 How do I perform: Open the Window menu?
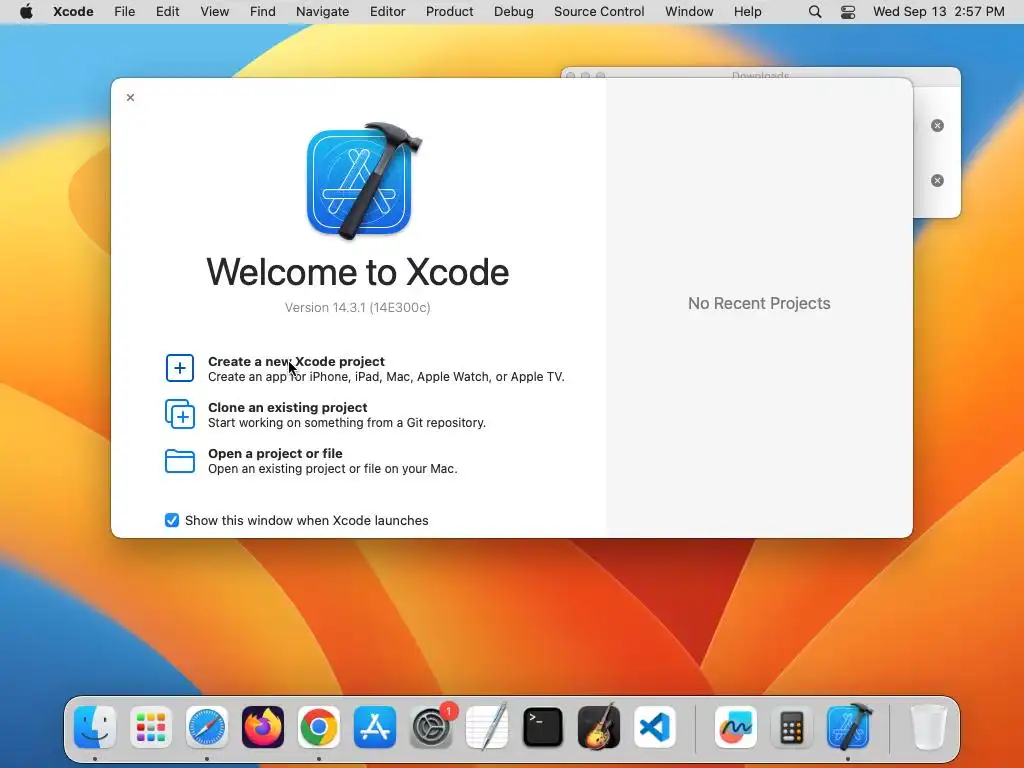[x=689, y=12]
